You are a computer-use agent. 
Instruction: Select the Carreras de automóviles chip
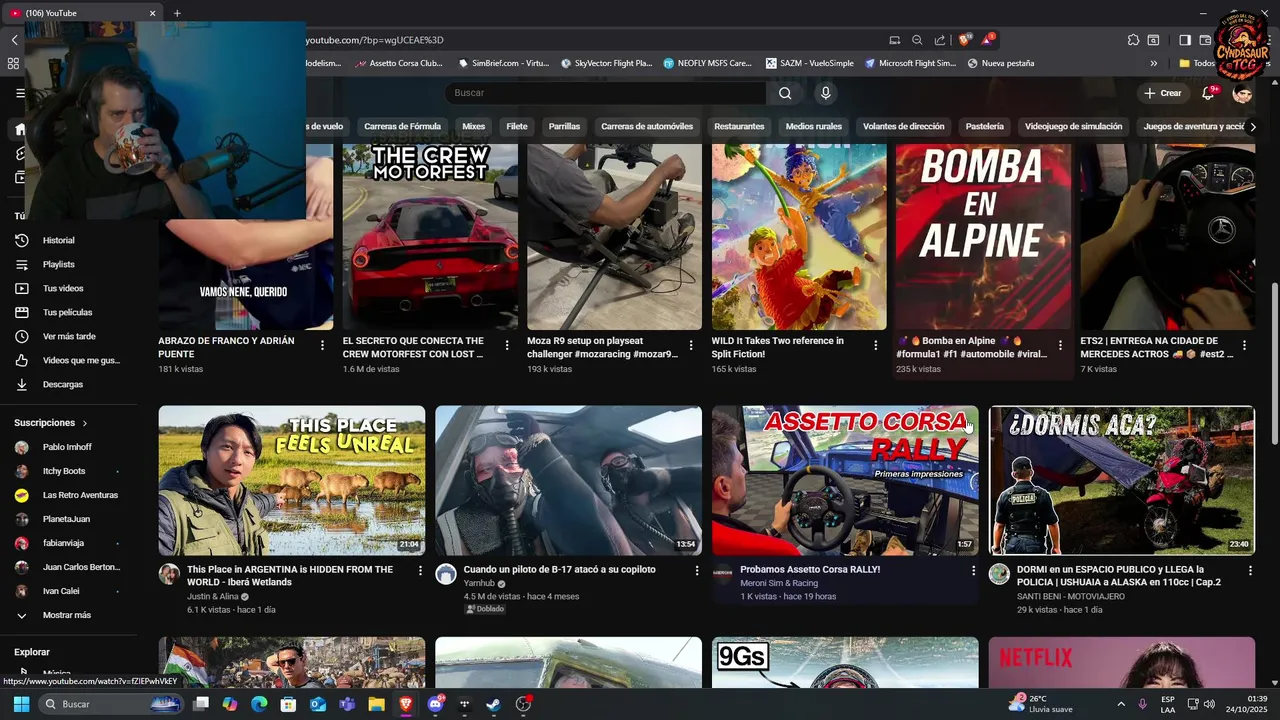tap(647, 127)
